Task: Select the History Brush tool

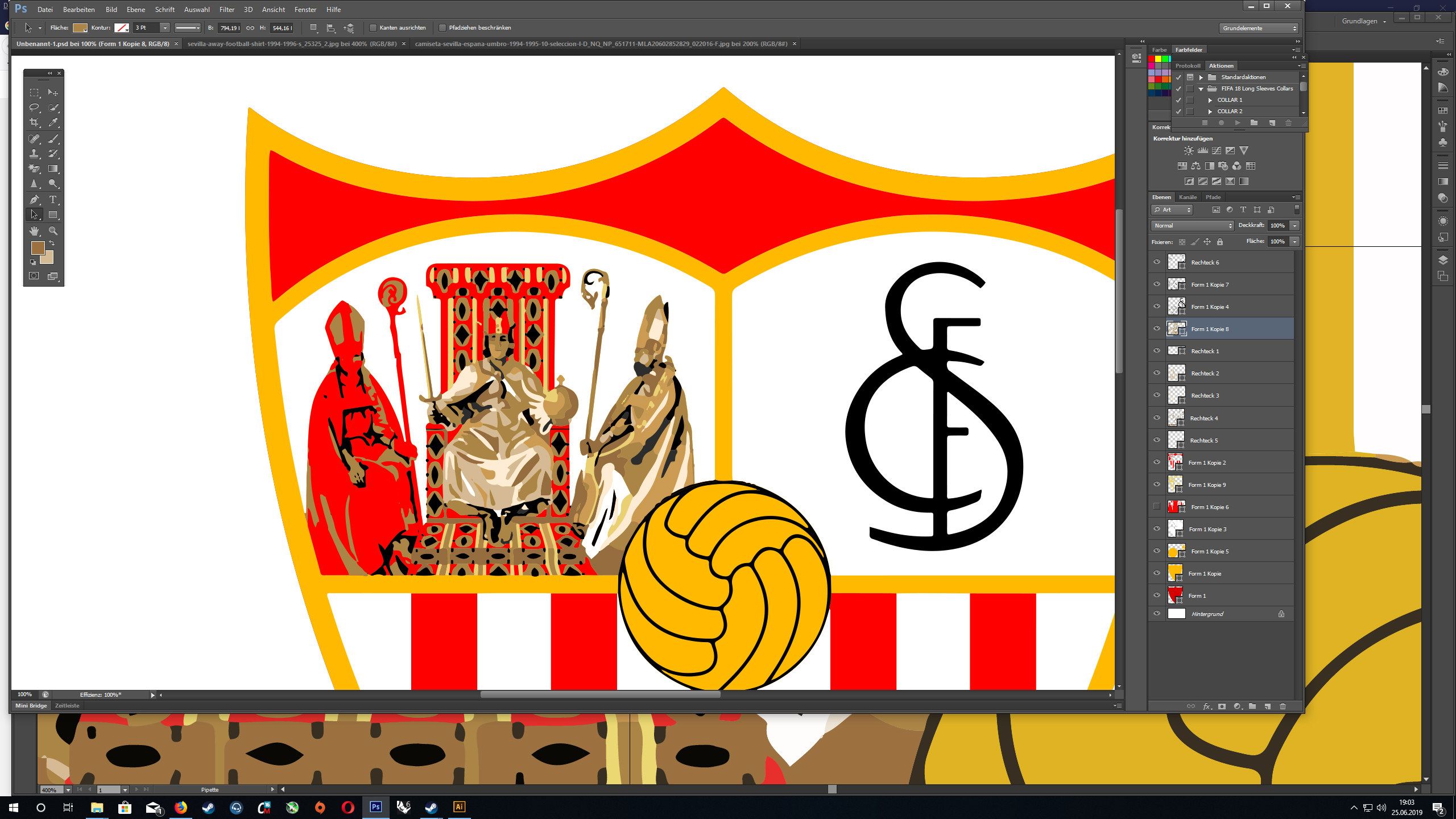Action: pyautogui.click(x=53, y=154)
